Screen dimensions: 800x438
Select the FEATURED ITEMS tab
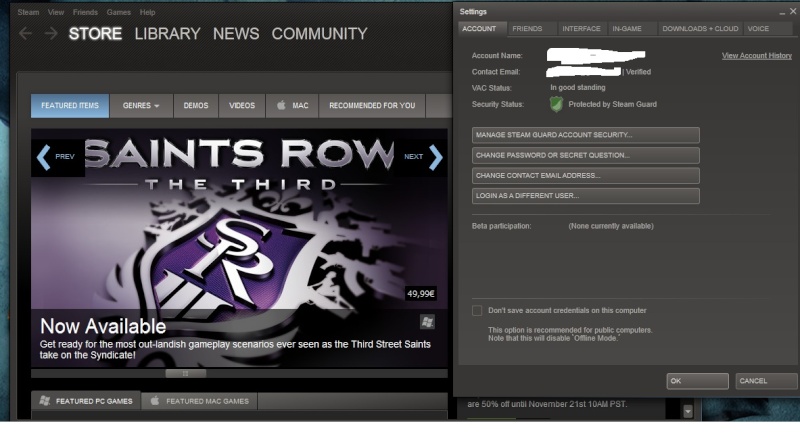[x=70, y=106]
